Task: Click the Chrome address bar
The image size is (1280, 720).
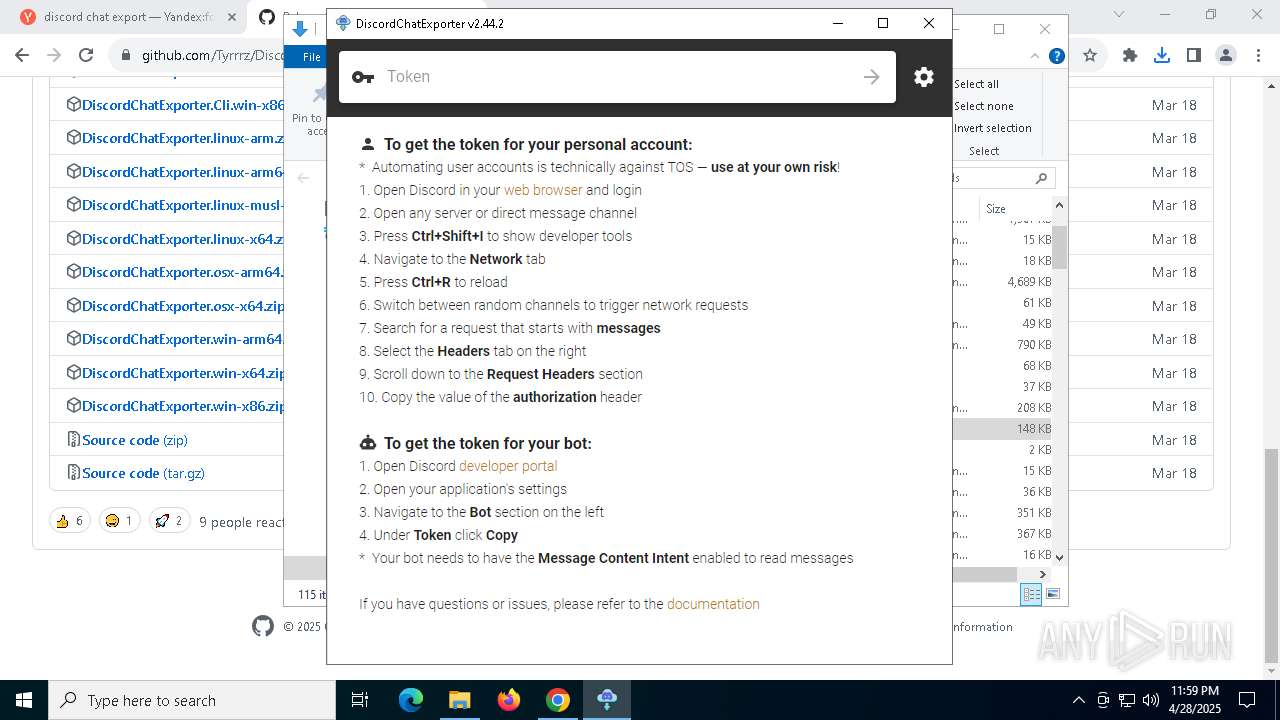Action: pos(215,56)
